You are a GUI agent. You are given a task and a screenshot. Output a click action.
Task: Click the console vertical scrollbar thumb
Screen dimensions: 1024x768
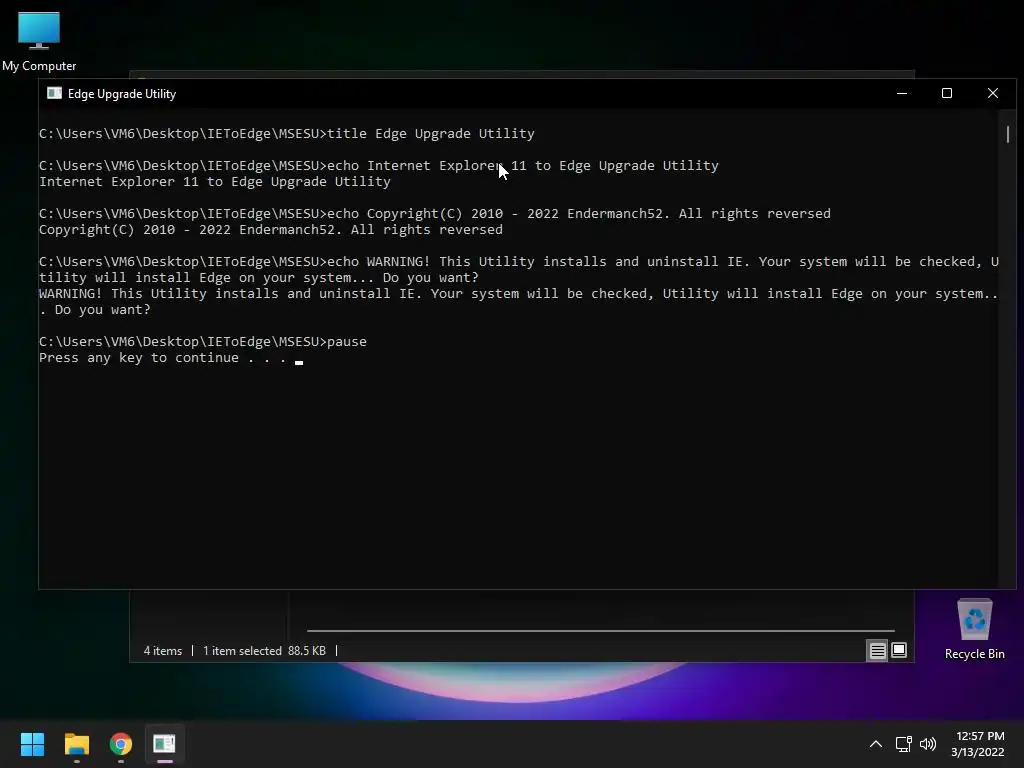1008,135
